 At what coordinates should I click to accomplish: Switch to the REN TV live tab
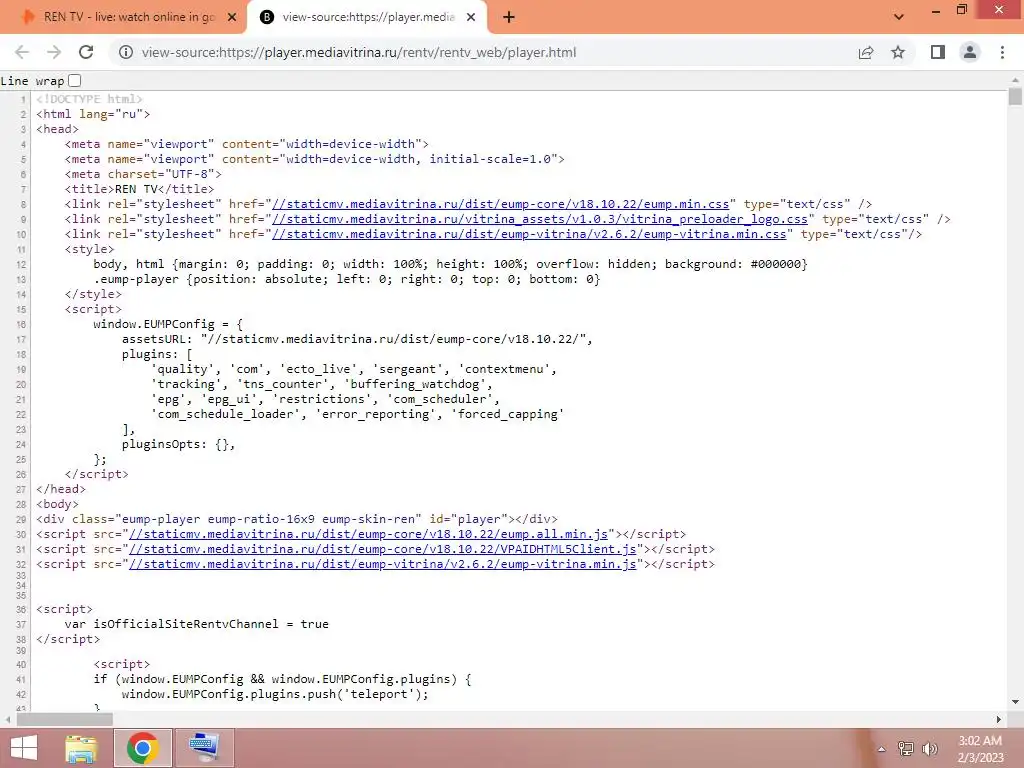click(124, 18)
